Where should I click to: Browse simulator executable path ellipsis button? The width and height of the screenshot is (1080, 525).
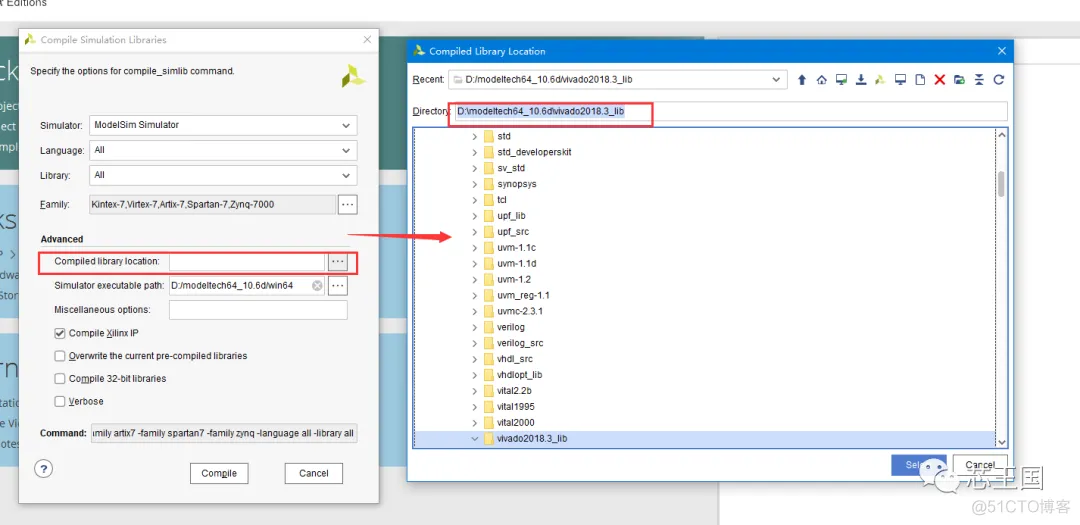point(338,286)
